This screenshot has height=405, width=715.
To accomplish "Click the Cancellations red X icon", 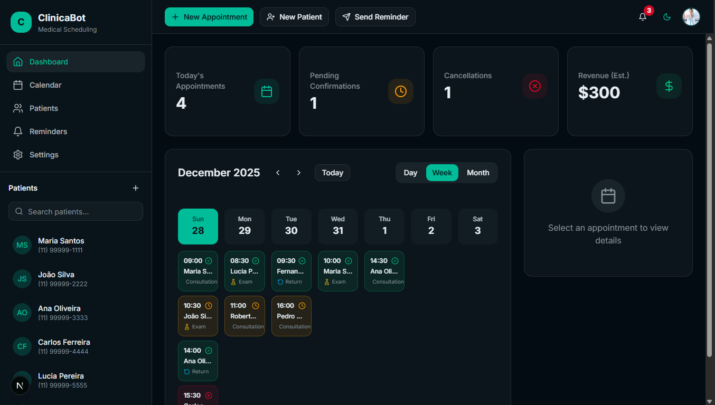I will click(x=535, y=86).
